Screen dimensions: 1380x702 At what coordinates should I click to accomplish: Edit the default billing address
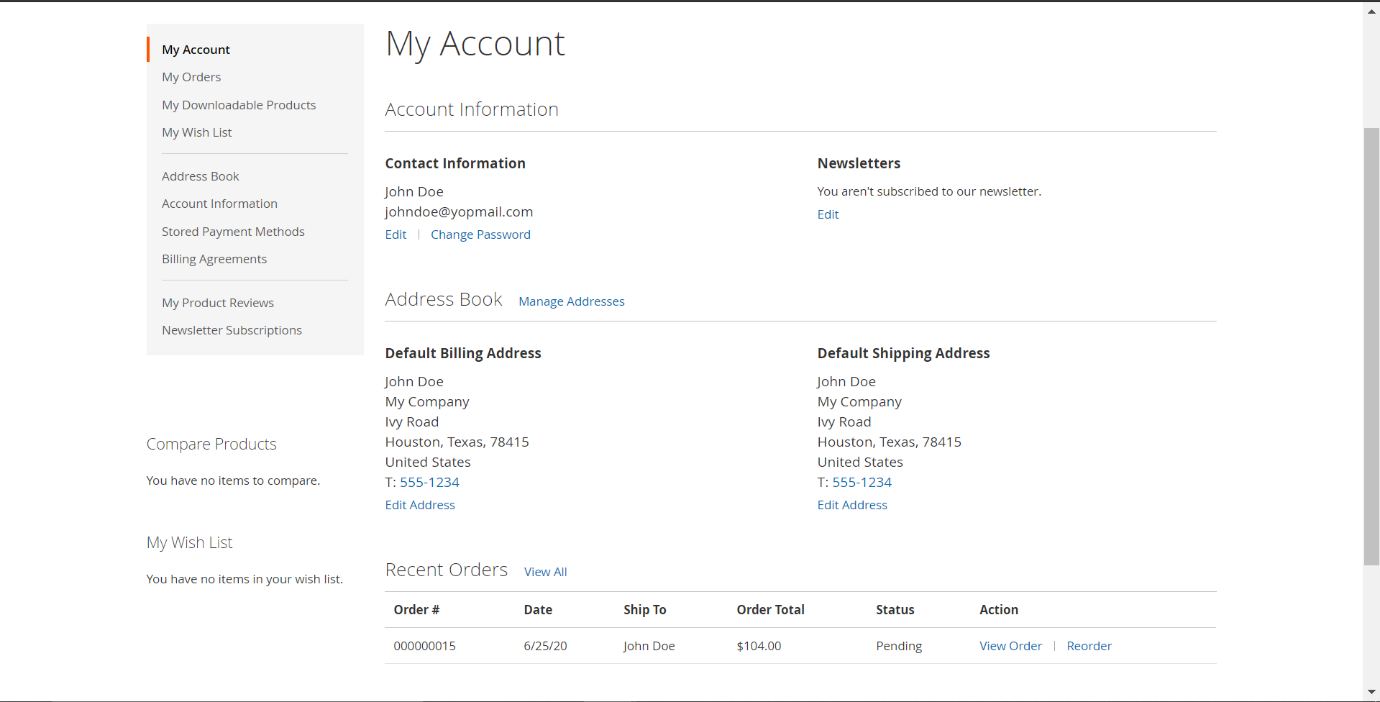pos(419,505)
